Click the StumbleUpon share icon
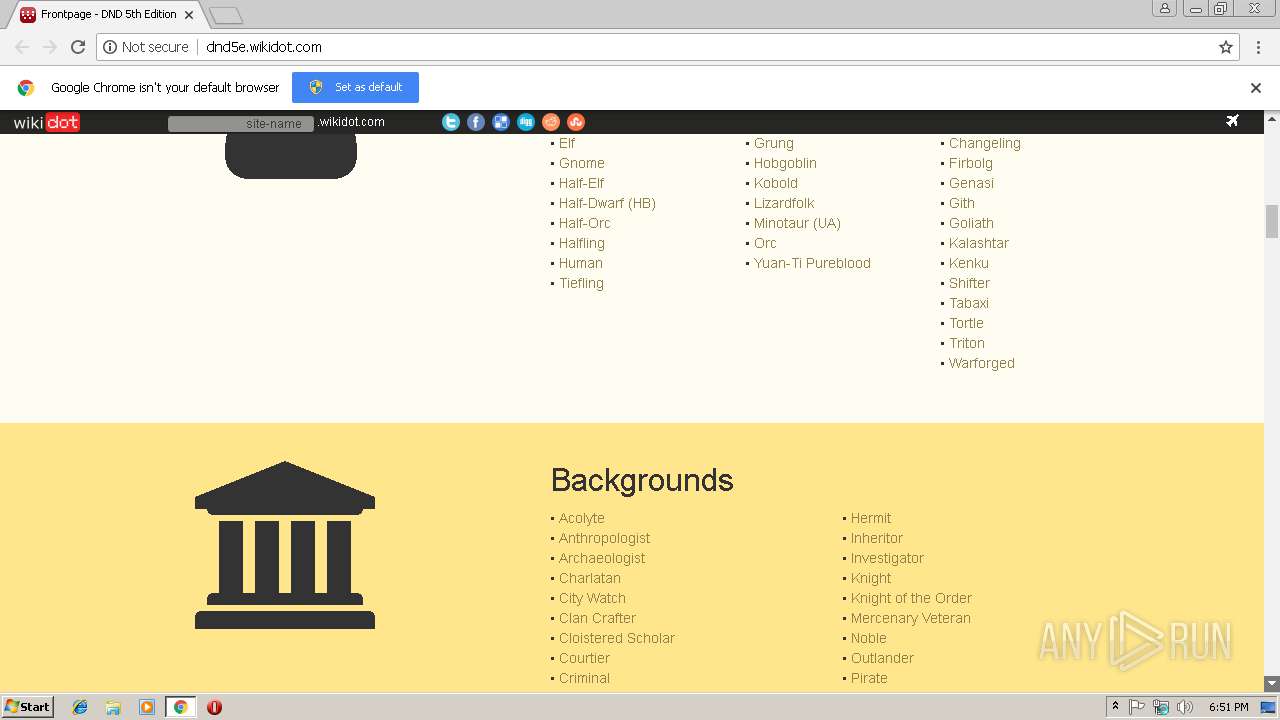This screenshot has width=1280, height=720. 576,122
